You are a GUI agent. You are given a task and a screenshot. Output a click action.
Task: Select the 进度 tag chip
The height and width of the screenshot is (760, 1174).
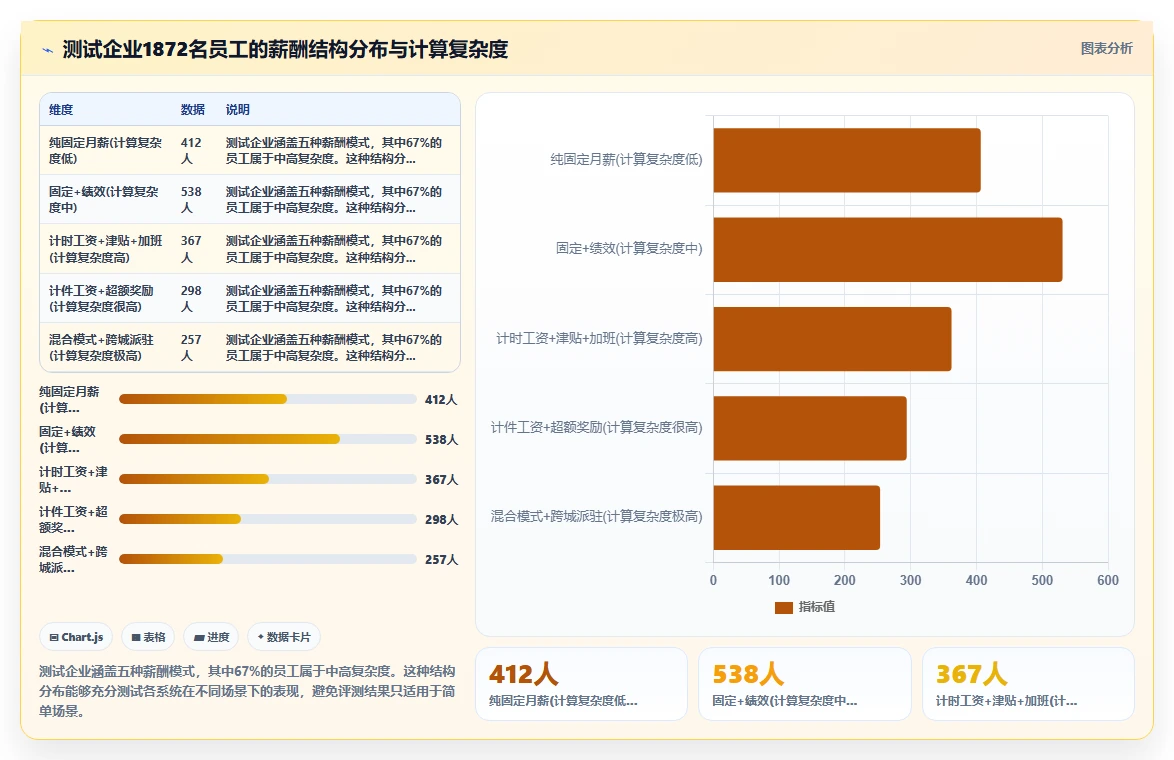coord(211,637)
